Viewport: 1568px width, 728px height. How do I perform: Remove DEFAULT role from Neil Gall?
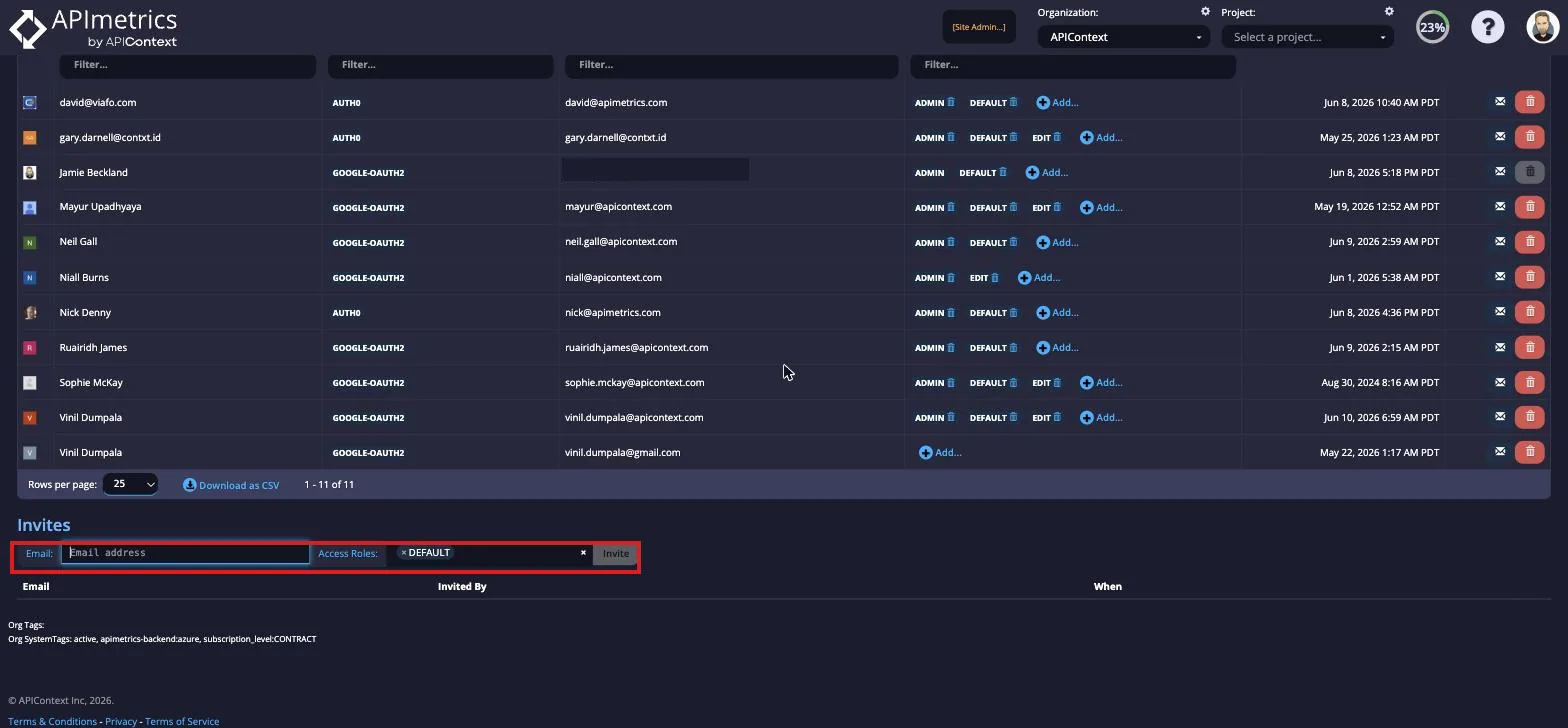[1013, 242]
